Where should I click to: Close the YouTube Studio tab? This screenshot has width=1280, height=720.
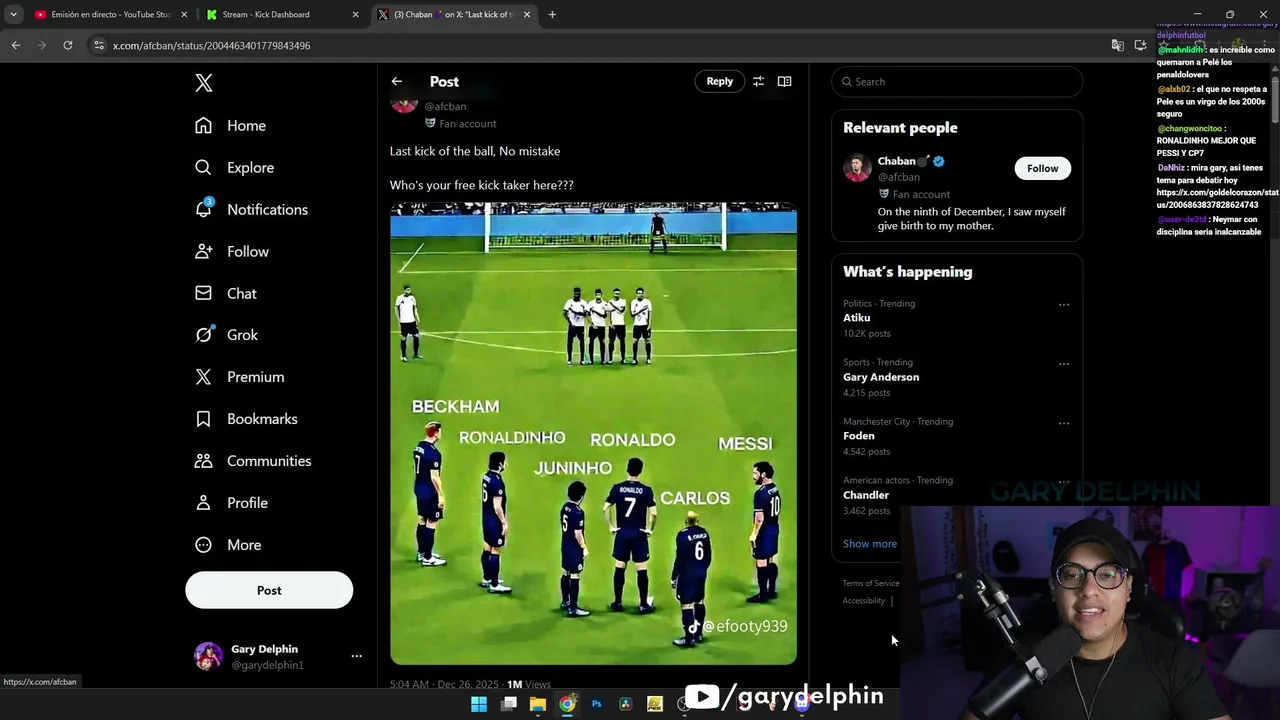click(184, 15)
